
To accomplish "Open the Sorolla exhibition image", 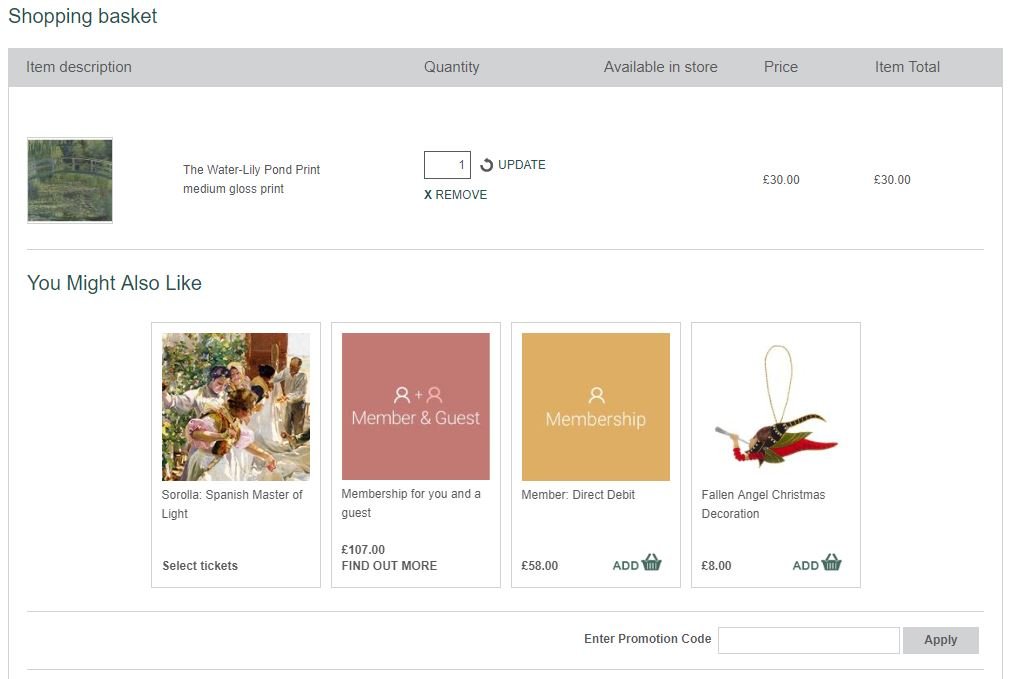I will tap(235, 406).
